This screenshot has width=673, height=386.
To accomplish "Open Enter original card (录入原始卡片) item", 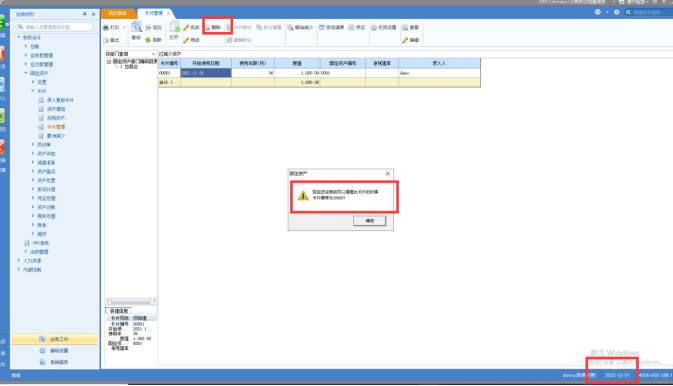I will [60, 100].
